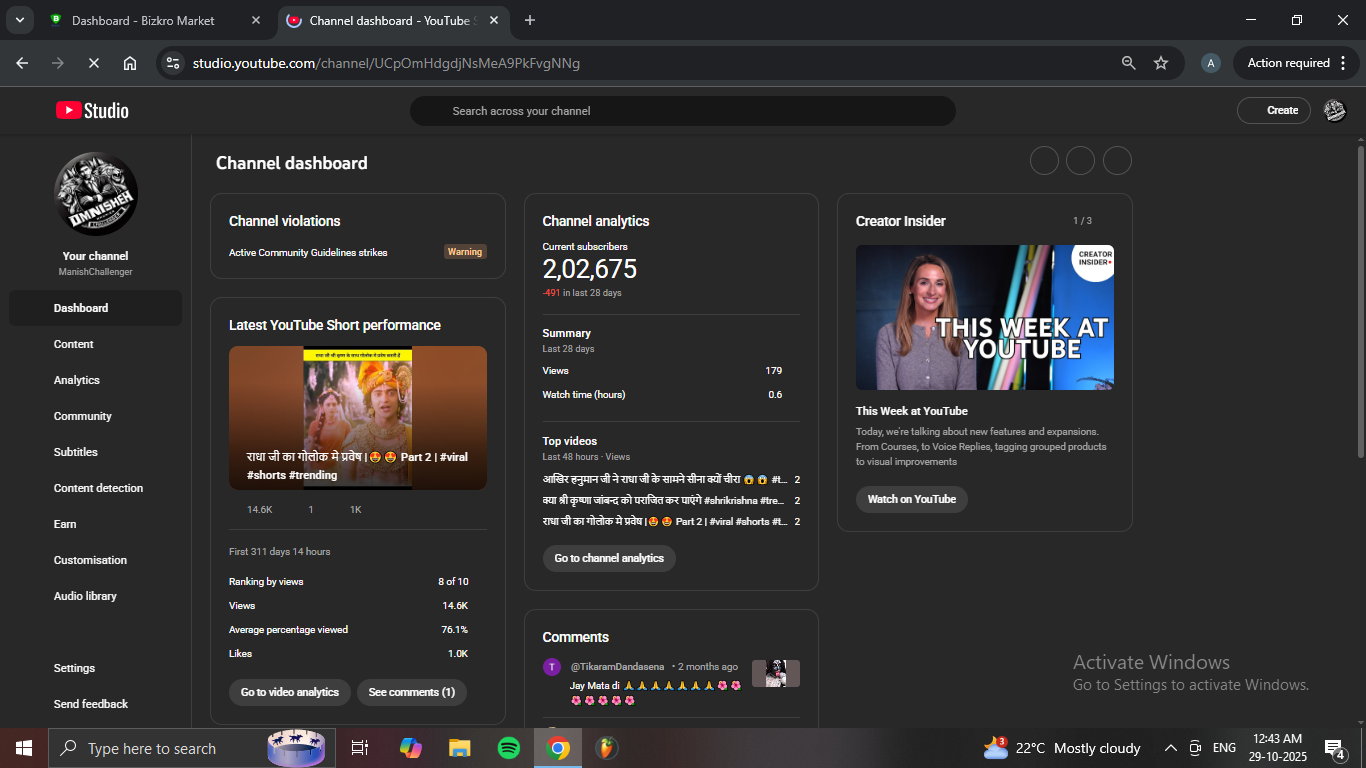Open the zoom magnifier in address bar
Viewport: 1366px width, 768px height.
[1129, 63]
